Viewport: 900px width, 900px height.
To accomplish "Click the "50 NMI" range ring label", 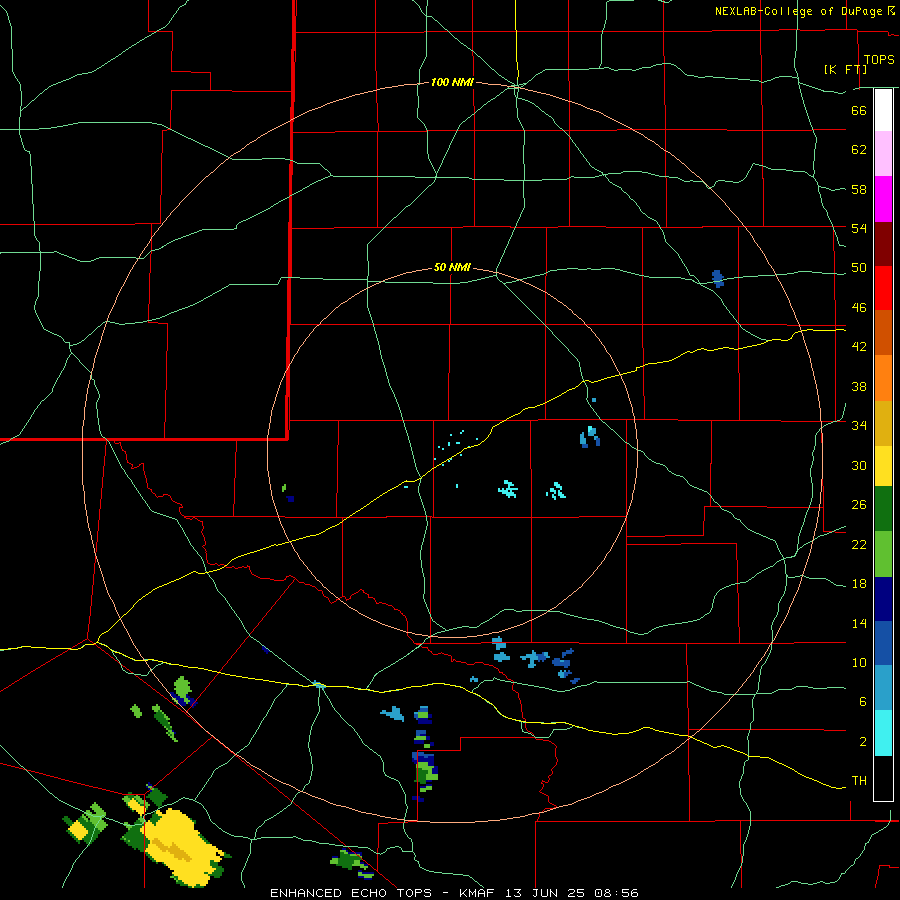I will coord(452,267).
